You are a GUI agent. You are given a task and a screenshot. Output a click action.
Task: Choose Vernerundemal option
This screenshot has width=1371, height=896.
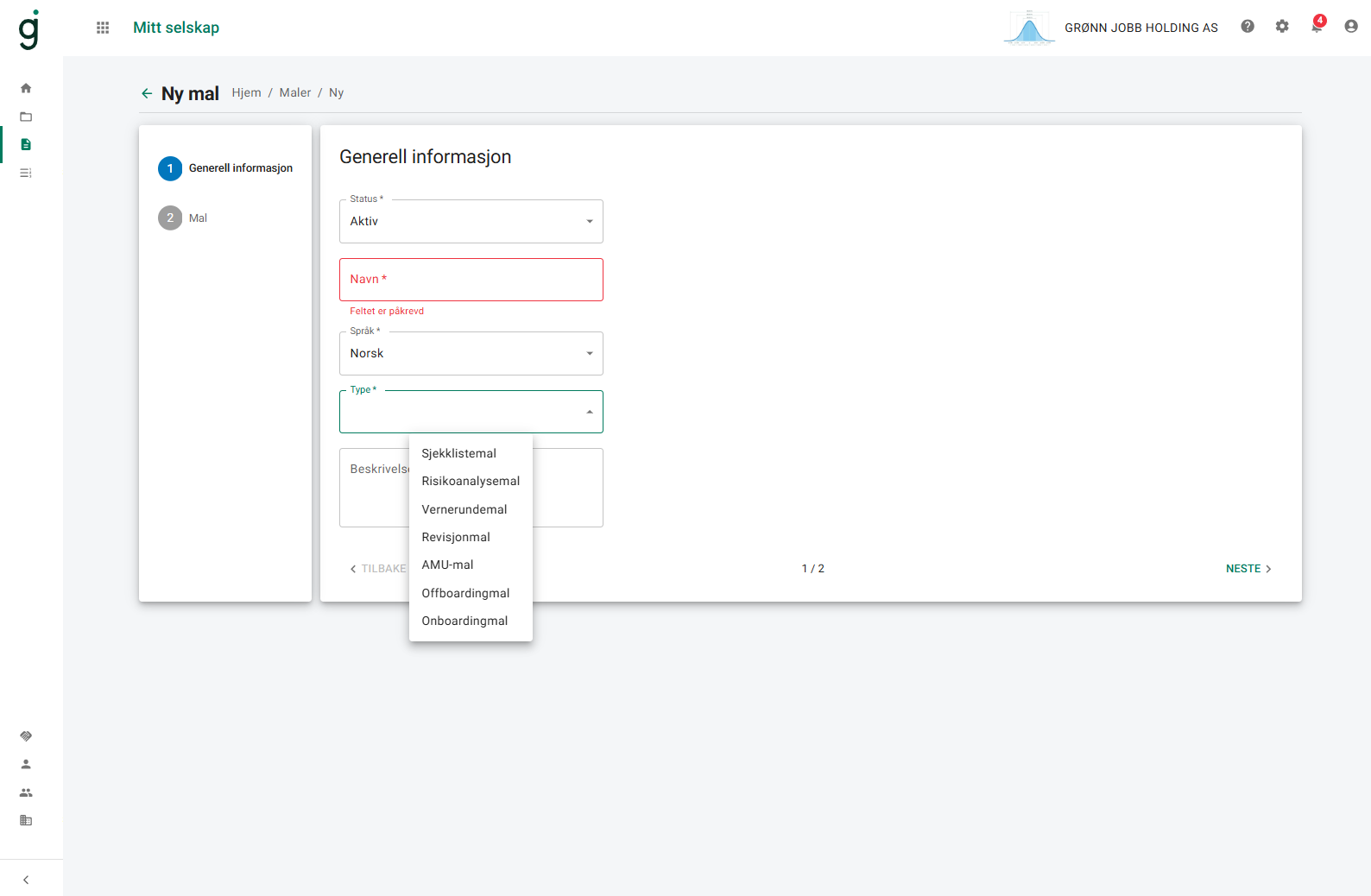click(464, 509)
